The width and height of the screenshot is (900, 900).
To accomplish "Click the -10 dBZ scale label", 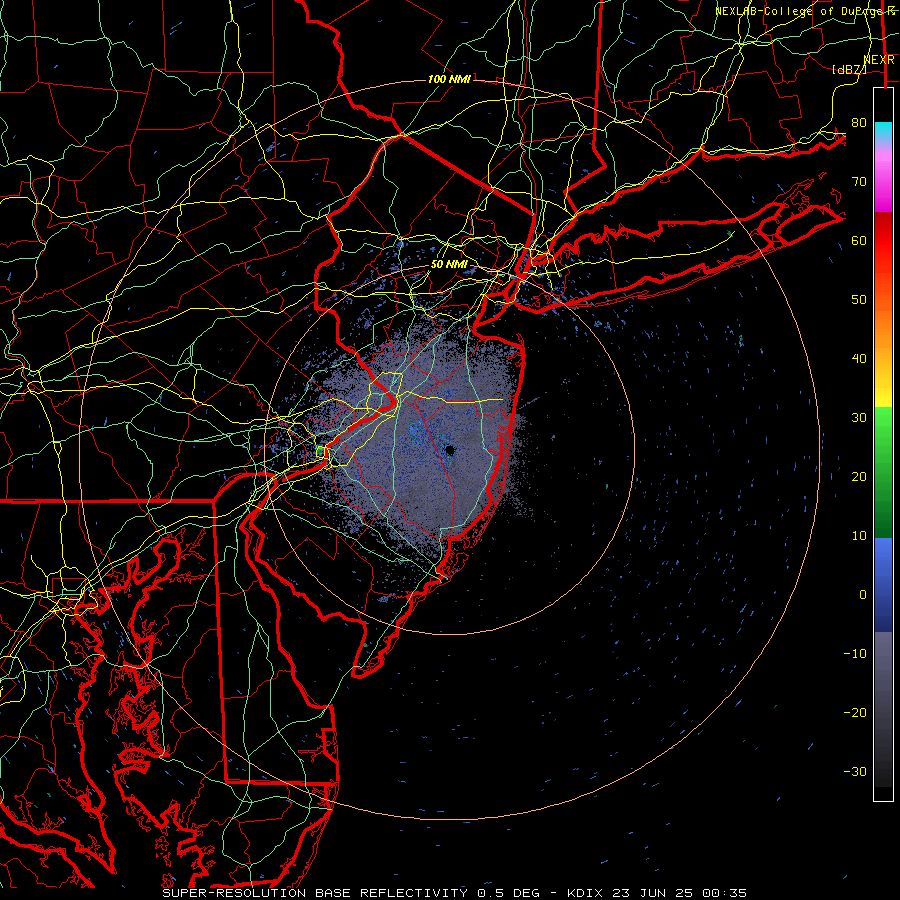I will click(x=855, y=654).
